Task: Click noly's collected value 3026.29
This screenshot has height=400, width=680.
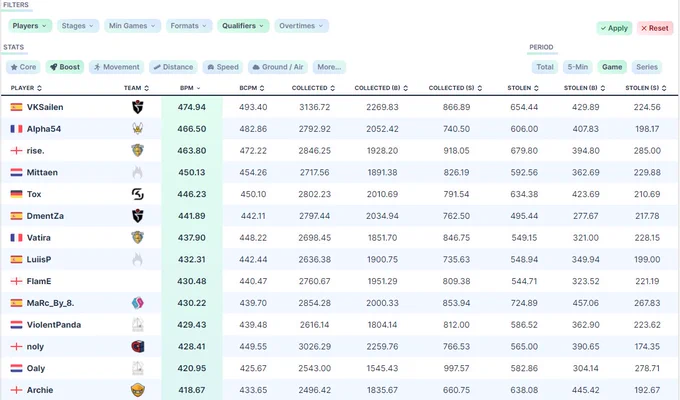Action: 314,346
